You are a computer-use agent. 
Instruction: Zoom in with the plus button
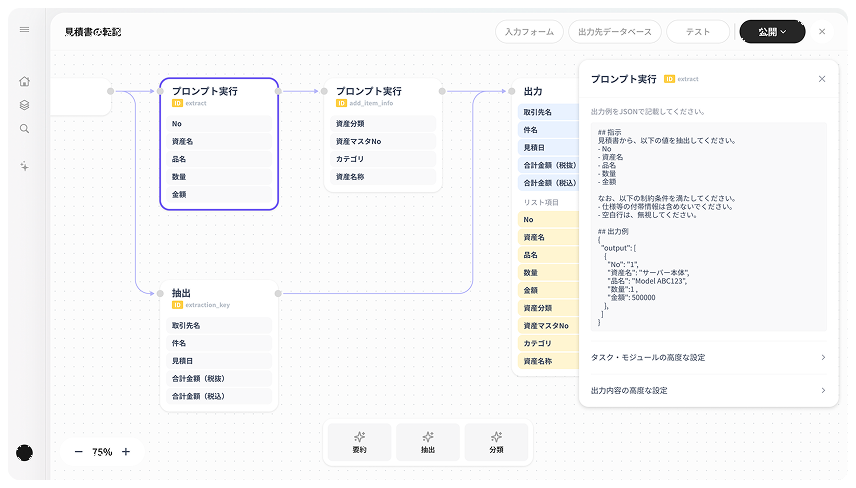tap(126, 452)
